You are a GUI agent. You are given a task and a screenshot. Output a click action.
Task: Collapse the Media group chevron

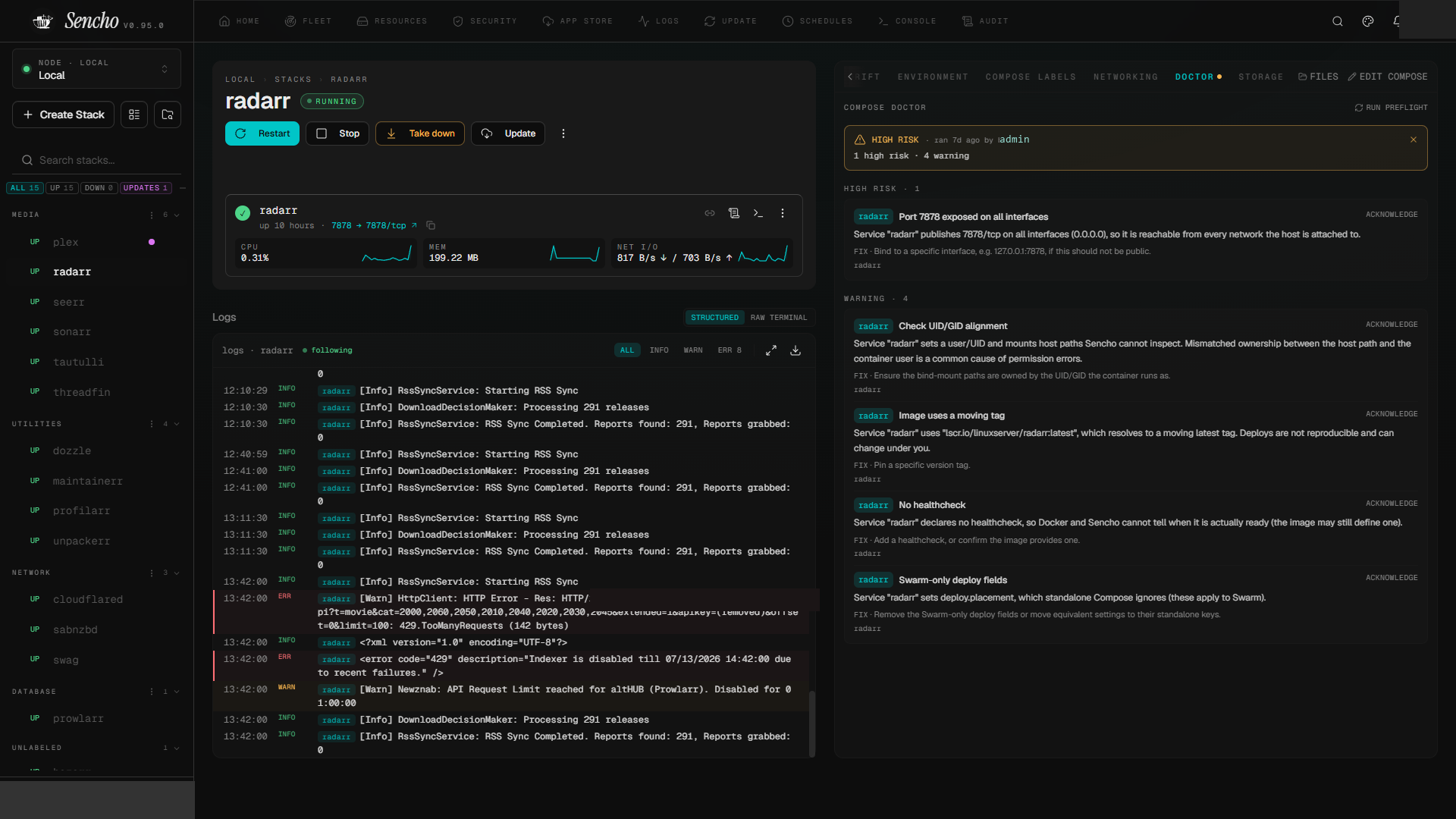point(177,215)
